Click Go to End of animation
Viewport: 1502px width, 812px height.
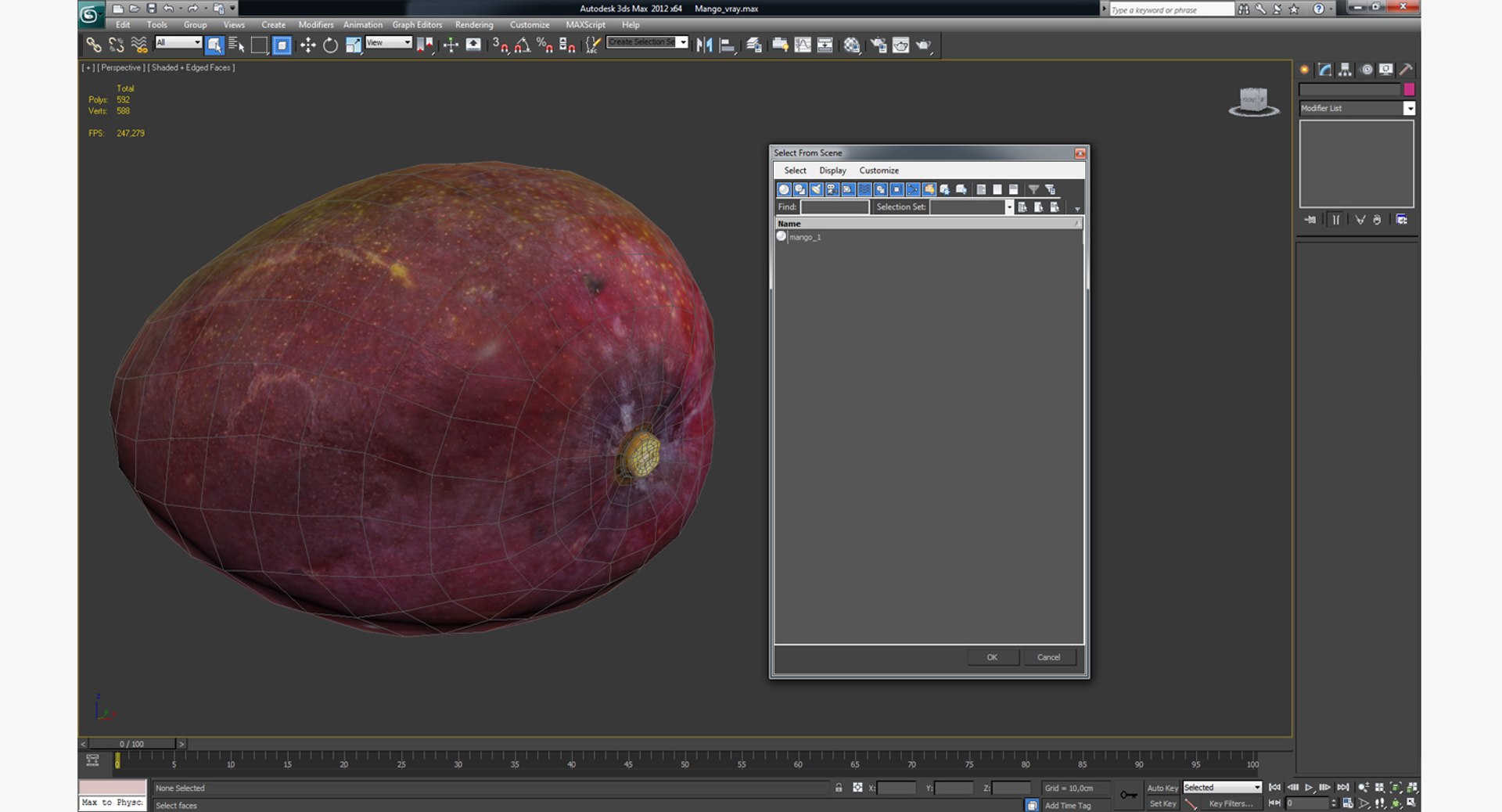pos(1343,788)
